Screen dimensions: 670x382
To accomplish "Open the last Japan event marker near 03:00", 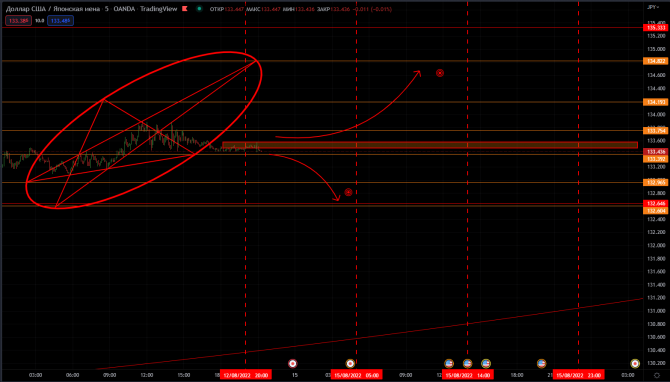I will click(635, 364).
